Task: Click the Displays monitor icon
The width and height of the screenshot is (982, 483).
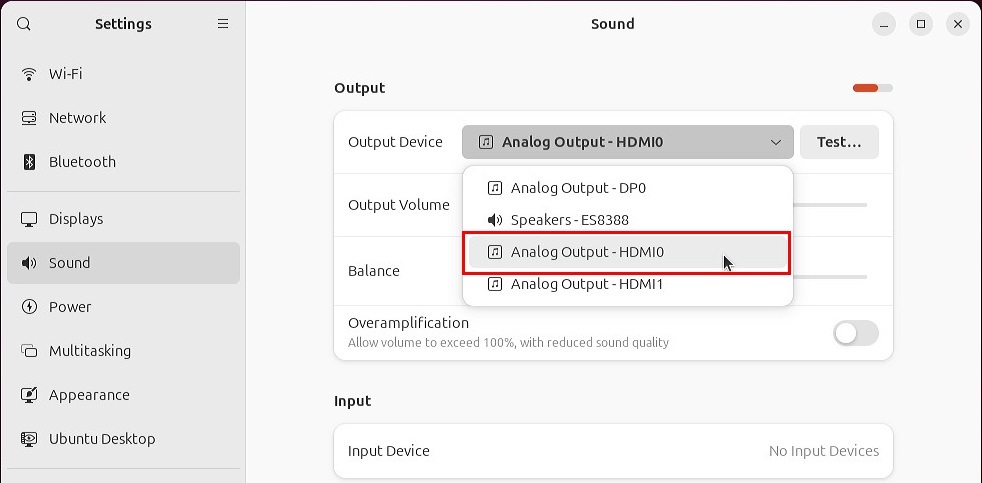Action: [29, 219]
